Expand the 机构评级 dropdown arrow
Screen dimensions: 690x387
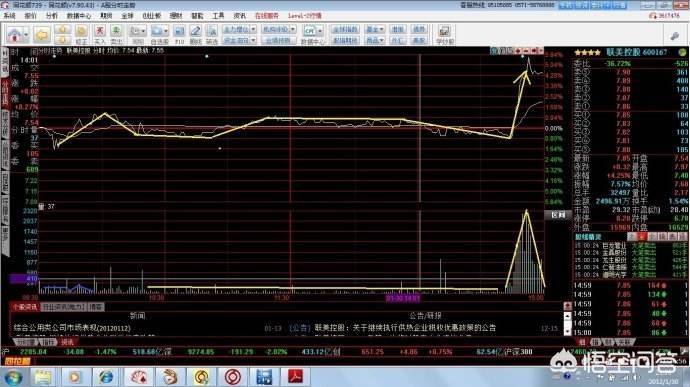pos(293,29)
